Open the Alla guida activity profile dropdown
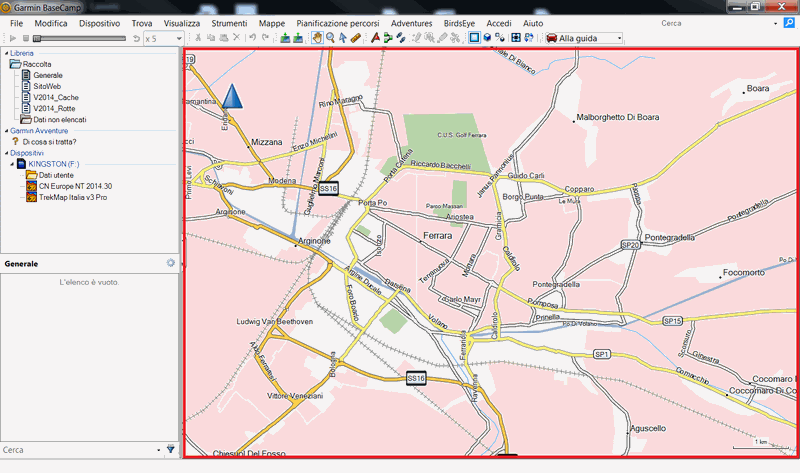 tap(584, 38)
